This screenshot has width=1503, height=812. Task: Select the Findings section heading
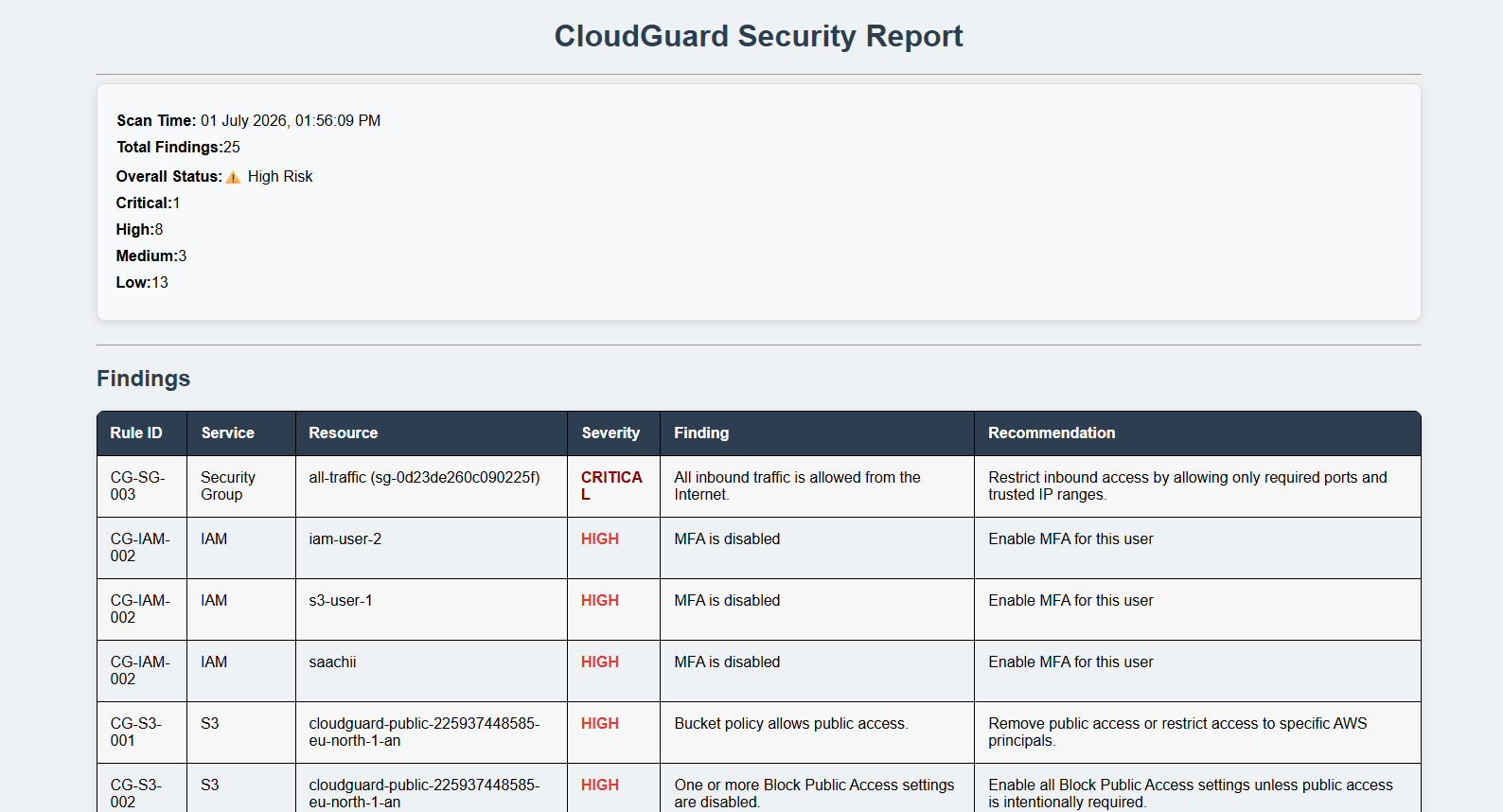(x=144, y=379)
